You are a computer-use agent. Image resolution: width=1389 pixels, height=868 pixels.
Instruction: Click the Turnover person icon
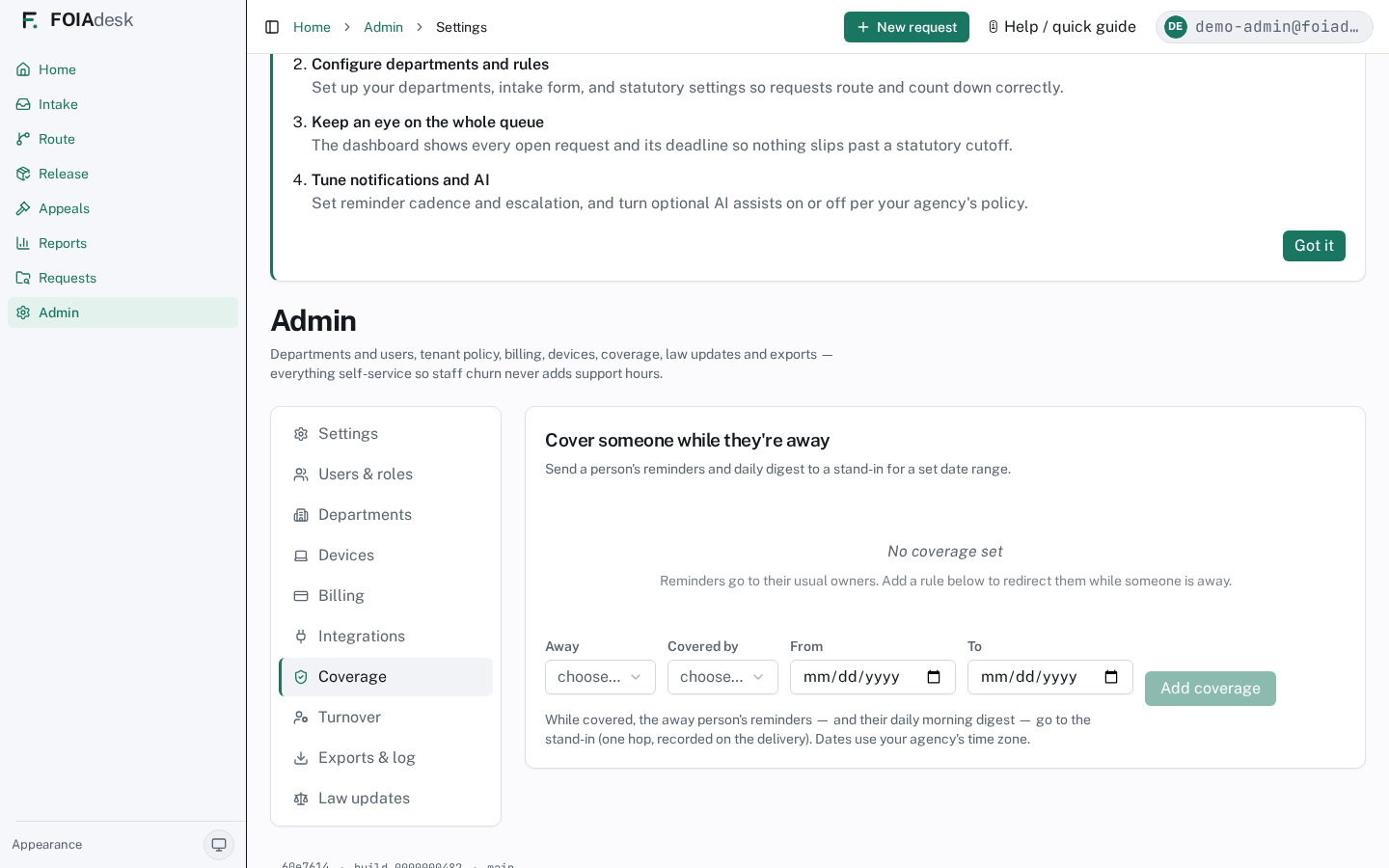pyautogui.click(x=301, y=718)
